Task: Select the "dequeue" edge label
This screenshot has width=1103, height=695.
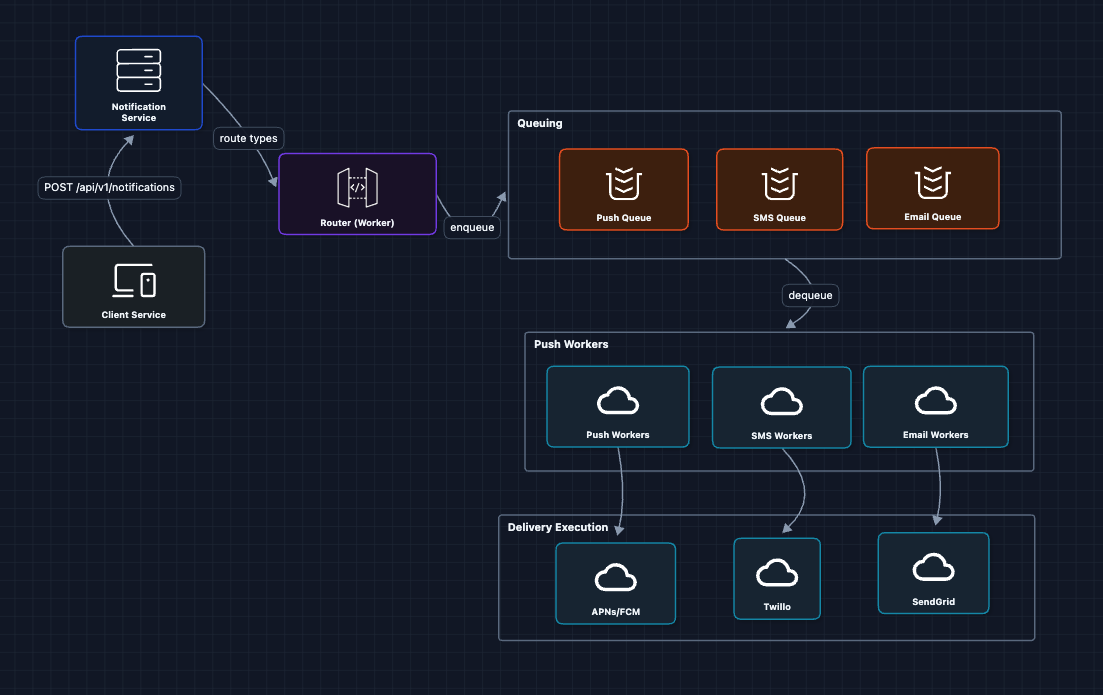Action: [809, 295]
